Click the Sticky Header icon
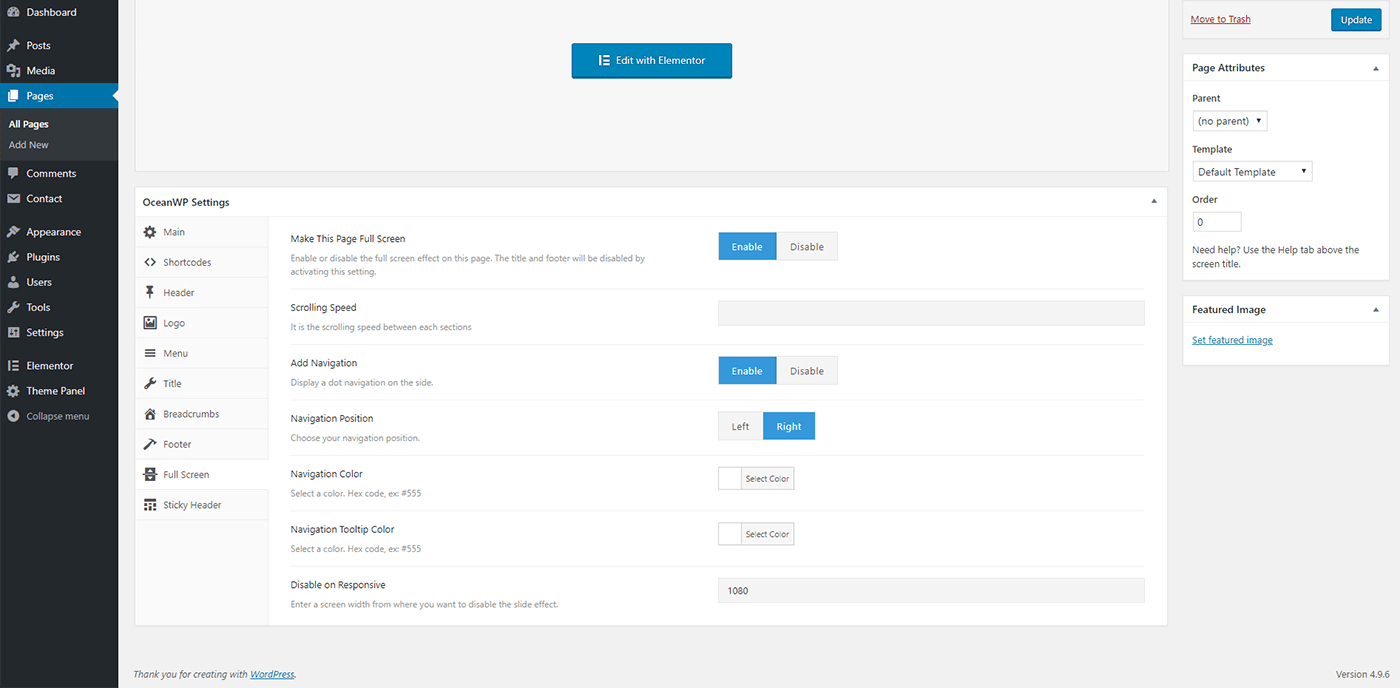1400x688 pixels. tap(150, 505)
